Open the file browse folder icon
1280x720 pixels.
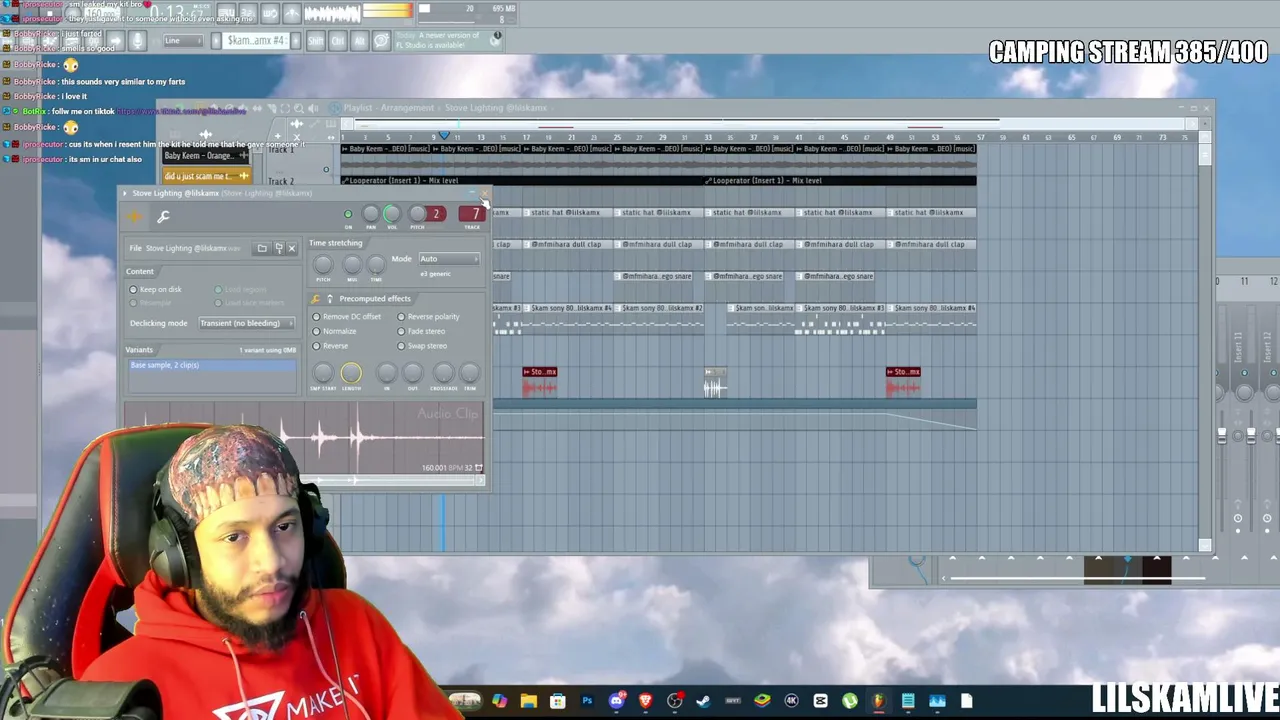(x=262, y=248)
